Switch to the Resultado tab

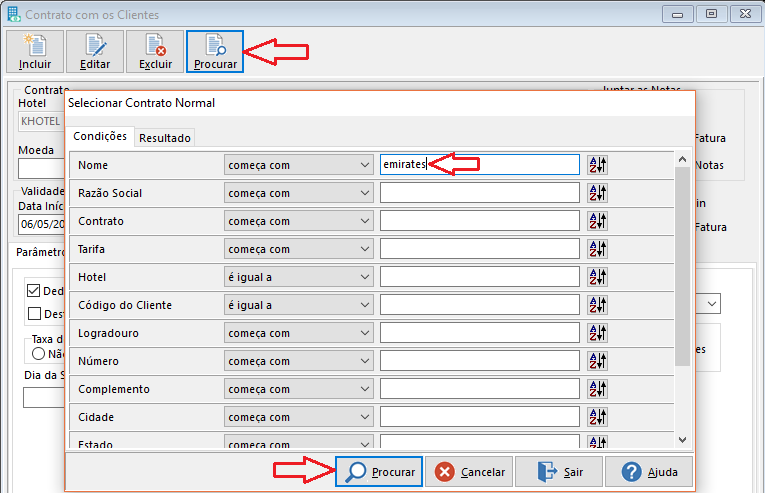coord(165,138)
